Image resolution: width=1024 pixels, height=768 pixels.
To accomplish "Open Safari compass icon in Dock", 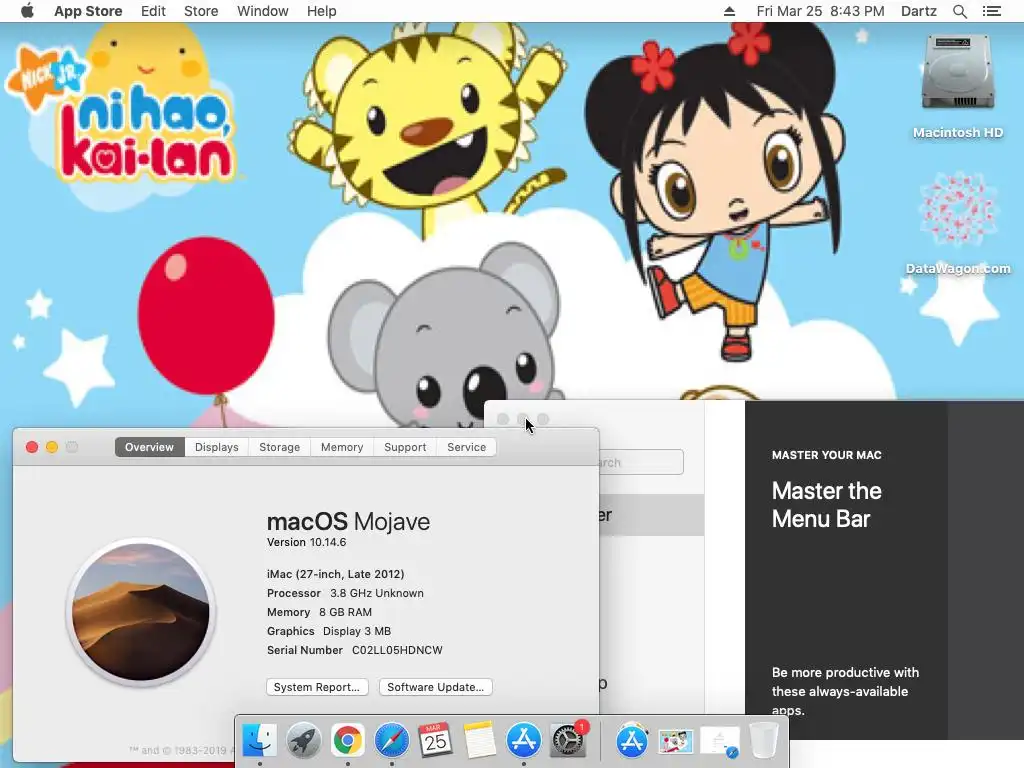I will [x=391, y=741].
